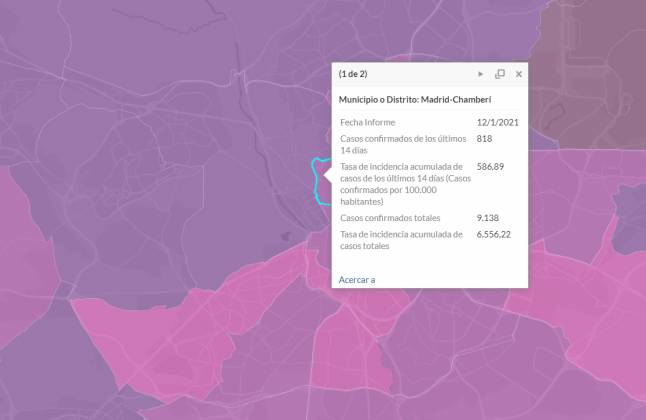Viewport: 646px width, 420px height.
Task: Click 'Tasa de incidencia acumulada de casos totales' label
Action: 401,239
